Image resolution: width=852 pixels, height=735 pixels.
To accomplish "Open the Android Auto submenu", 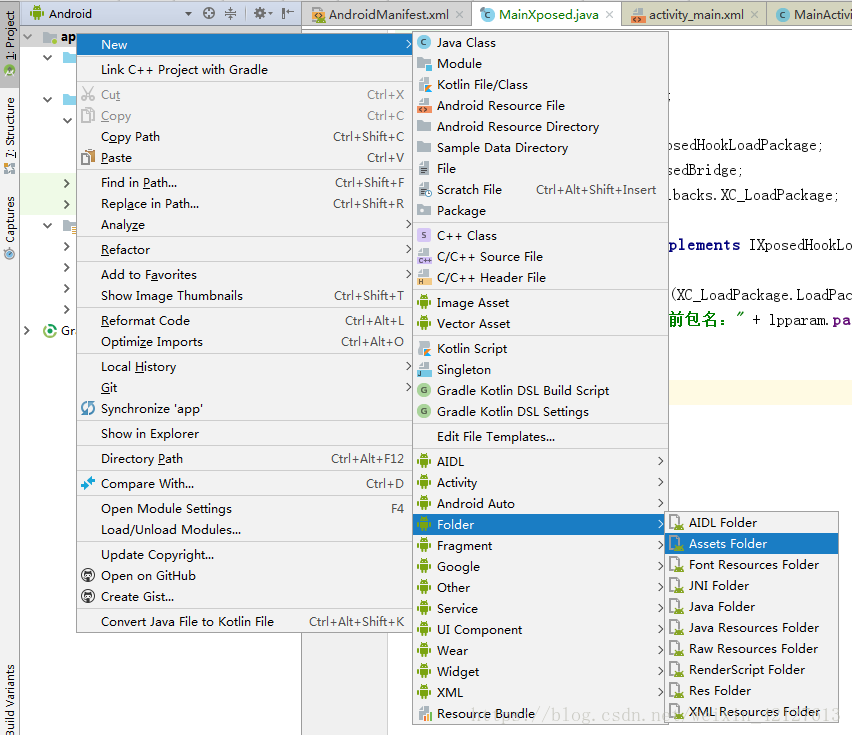I will tap(540, 504).
